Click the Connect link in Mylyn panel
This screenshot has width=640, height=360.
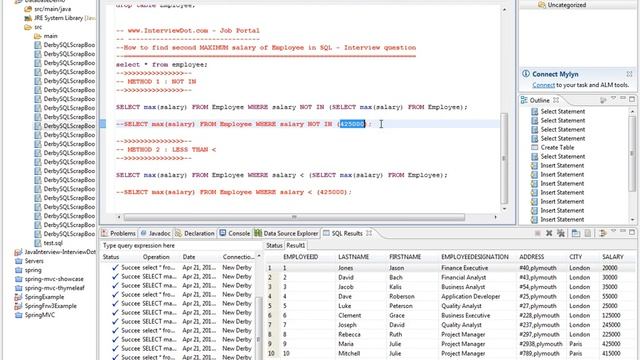[x=543, y=85]
